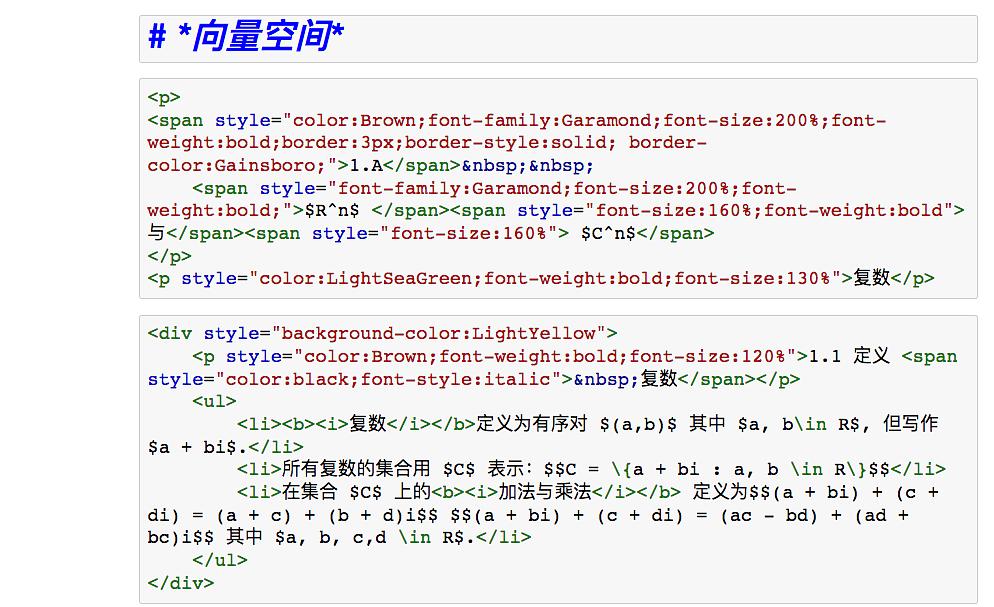
Task: Click the closing '</div>' tag
Action: pos(181,583)
